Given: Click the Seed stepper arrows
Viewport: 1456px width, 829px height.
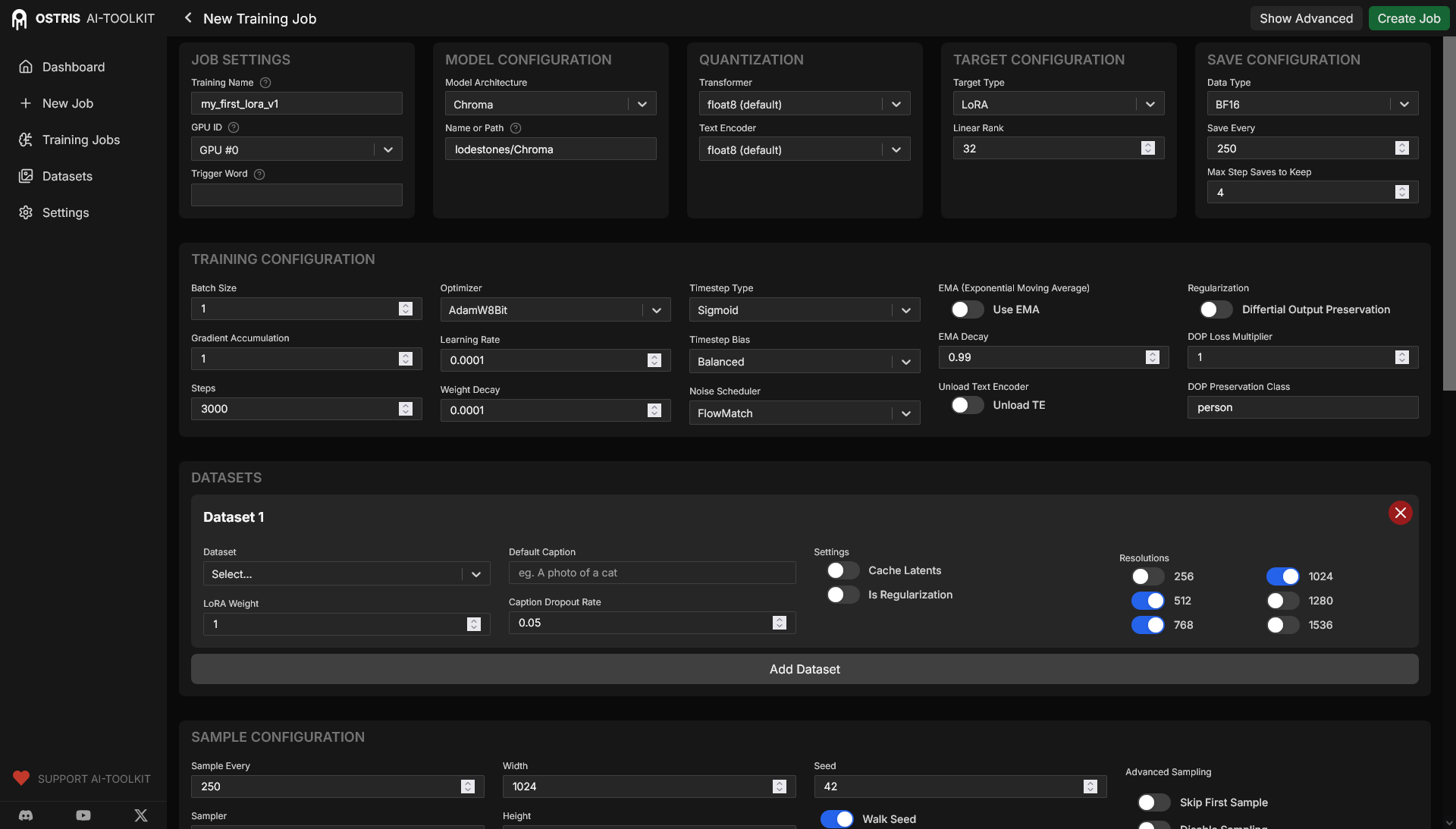Looking at the screenshot, I should [x=1090, y=787].
